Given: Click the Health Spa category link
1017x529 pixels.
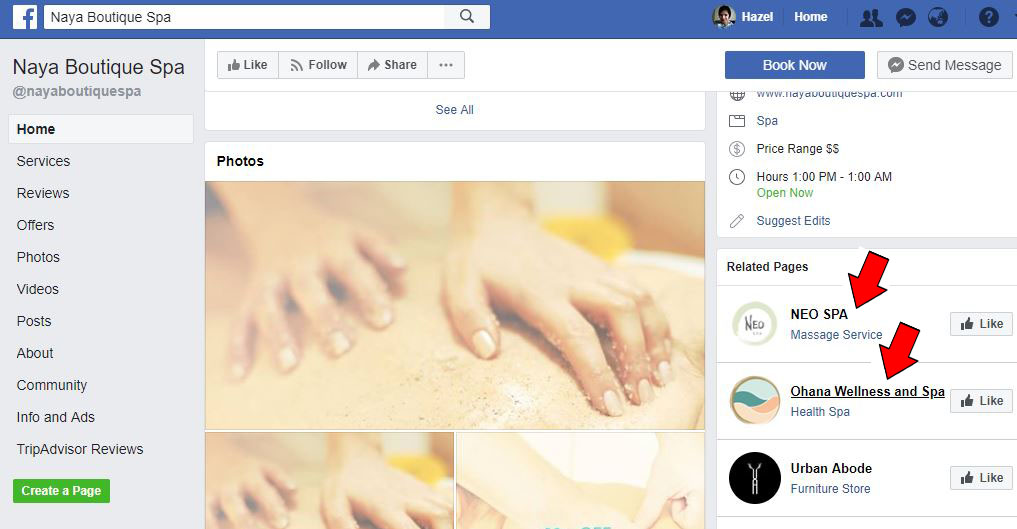Looking at the screenshot, I should coord(820,412).
